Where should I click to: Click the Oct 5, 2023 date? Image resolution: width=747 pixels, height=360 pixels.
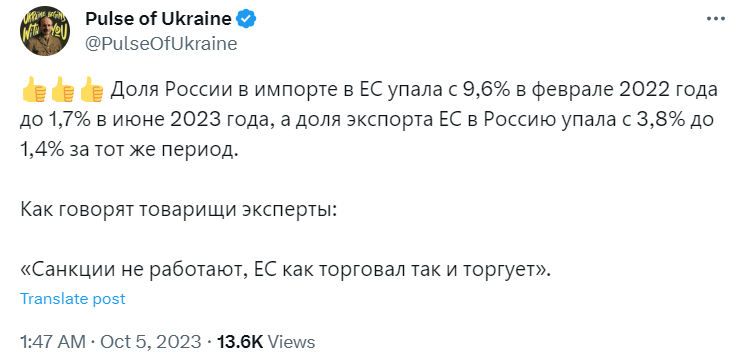(x=151, y=342)
